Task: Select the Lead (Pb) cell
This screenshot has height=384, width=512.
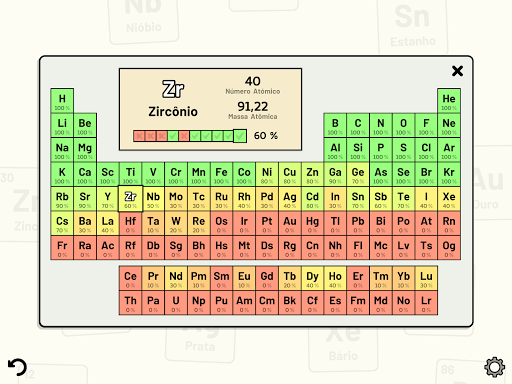Action: click(358, 223)
